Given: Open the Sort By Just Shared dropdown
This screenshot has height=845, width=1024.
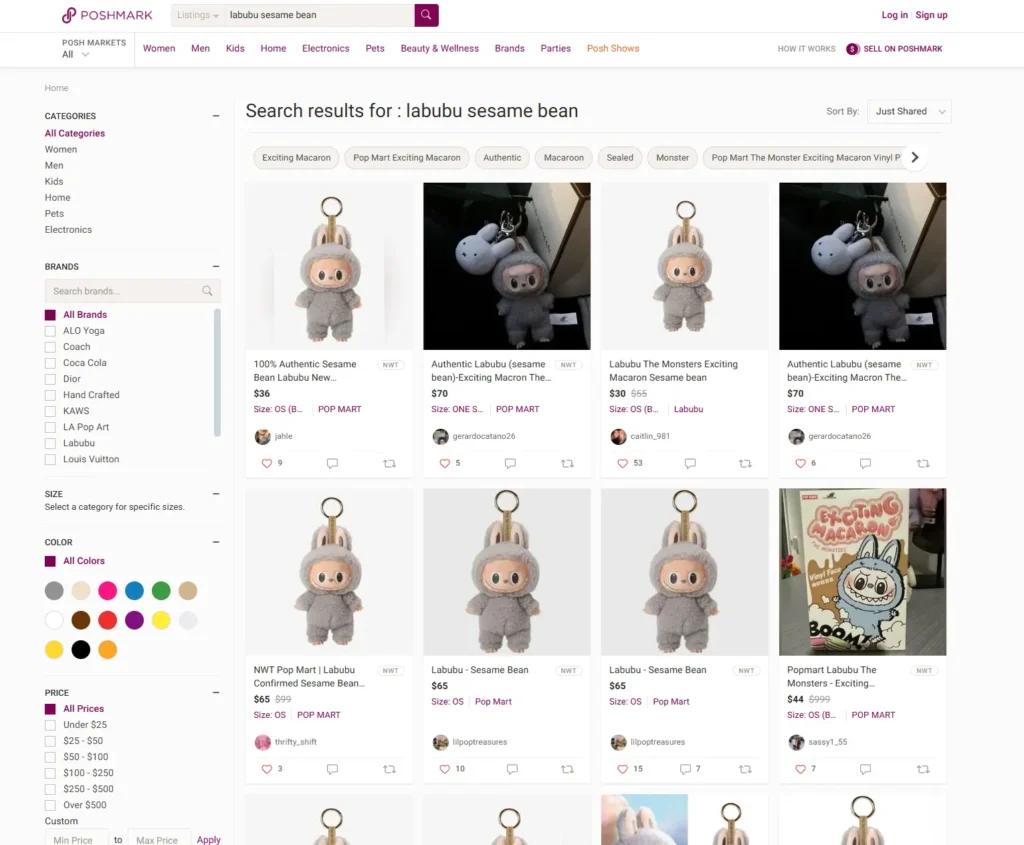Looking at the screenshot, I should (x=908, y=111).
